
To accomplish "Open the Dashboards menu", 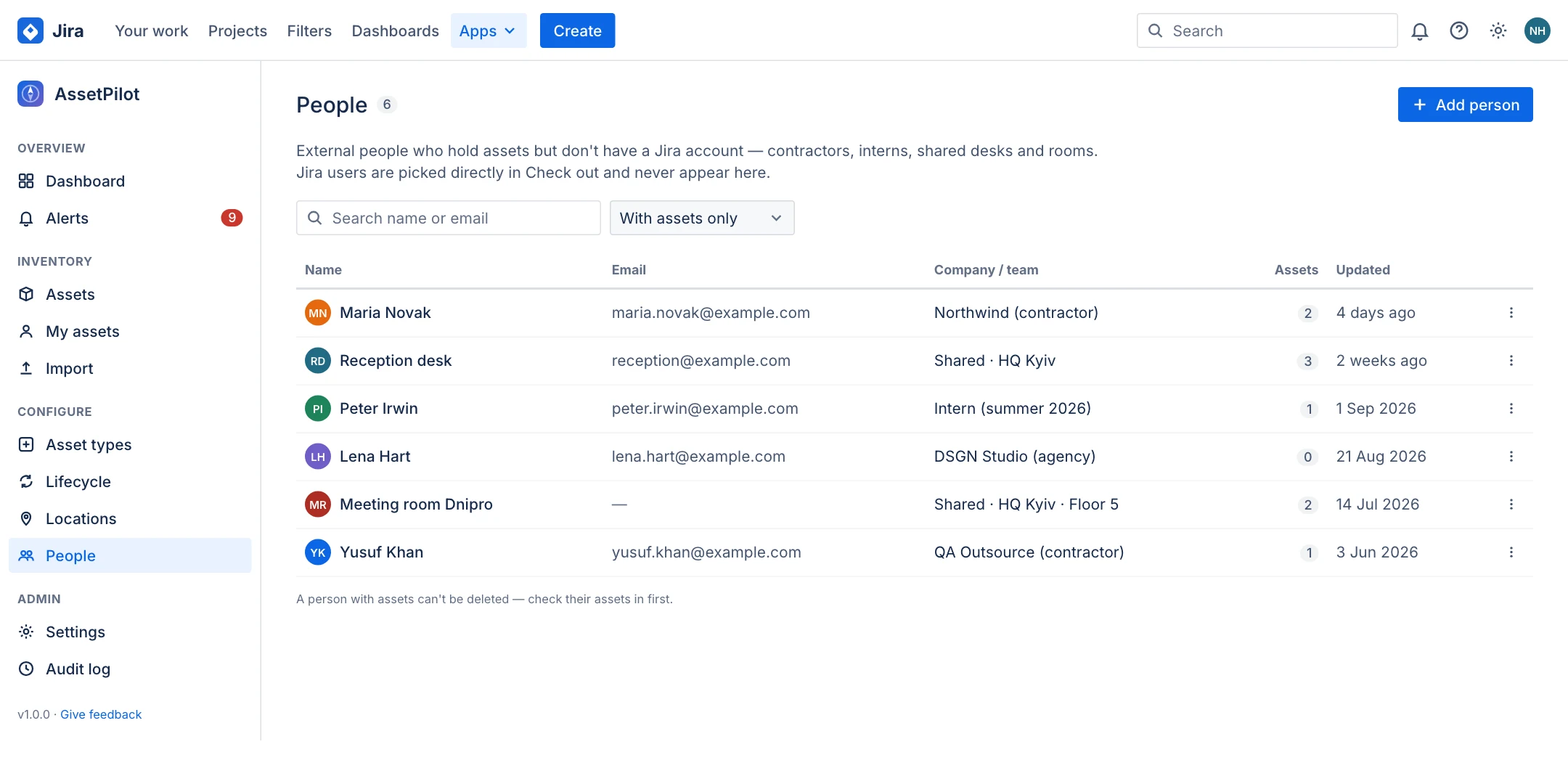I will point(395,30).
